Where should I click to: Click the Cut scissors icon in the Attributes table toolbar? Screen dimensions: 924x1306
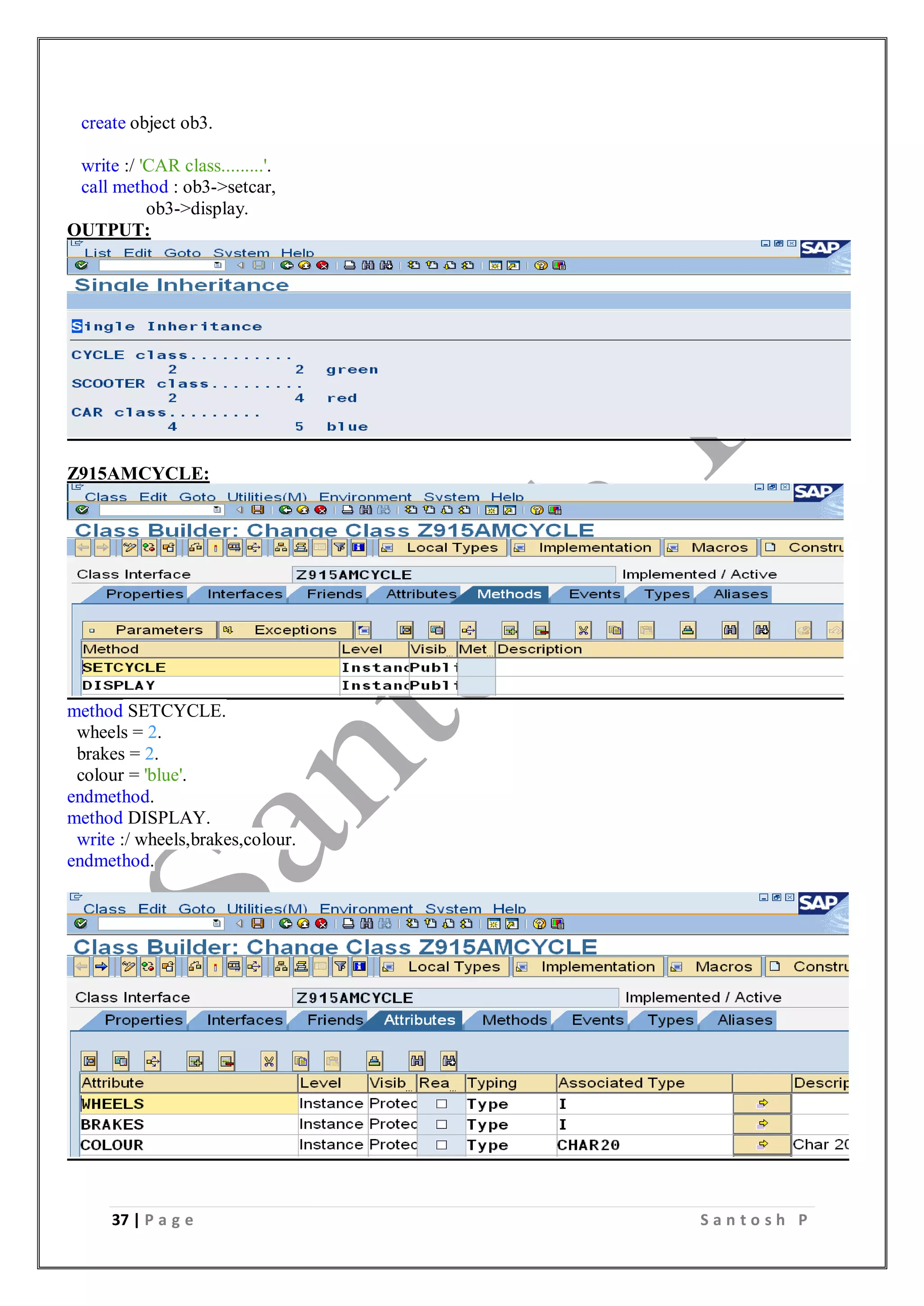point(269,1061)
